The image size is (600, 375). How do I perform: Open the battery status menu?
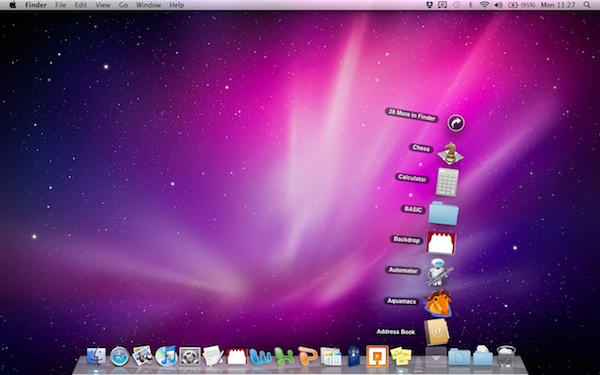click(x=521, y=5)
